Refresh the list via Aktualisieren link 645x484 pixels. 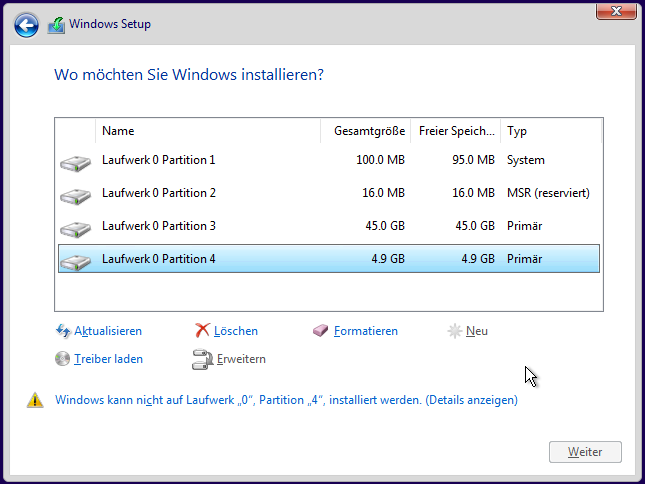(108, 331)
